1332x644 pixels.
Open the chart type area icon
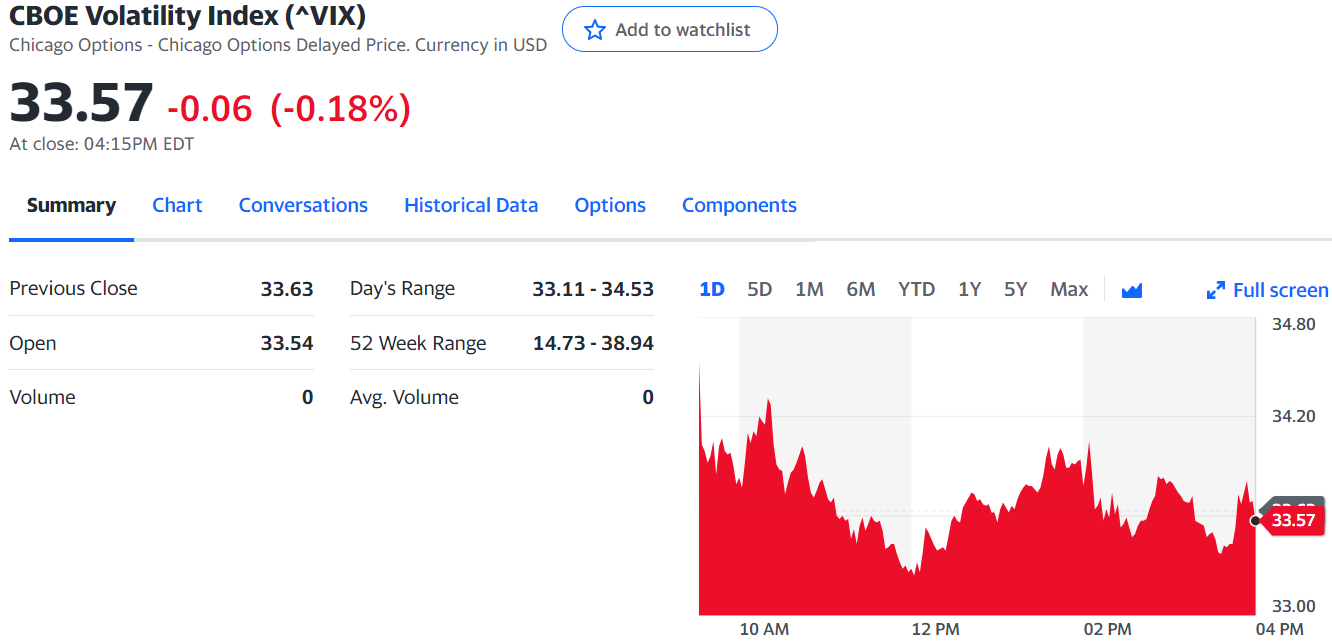tap(1132, 290)
